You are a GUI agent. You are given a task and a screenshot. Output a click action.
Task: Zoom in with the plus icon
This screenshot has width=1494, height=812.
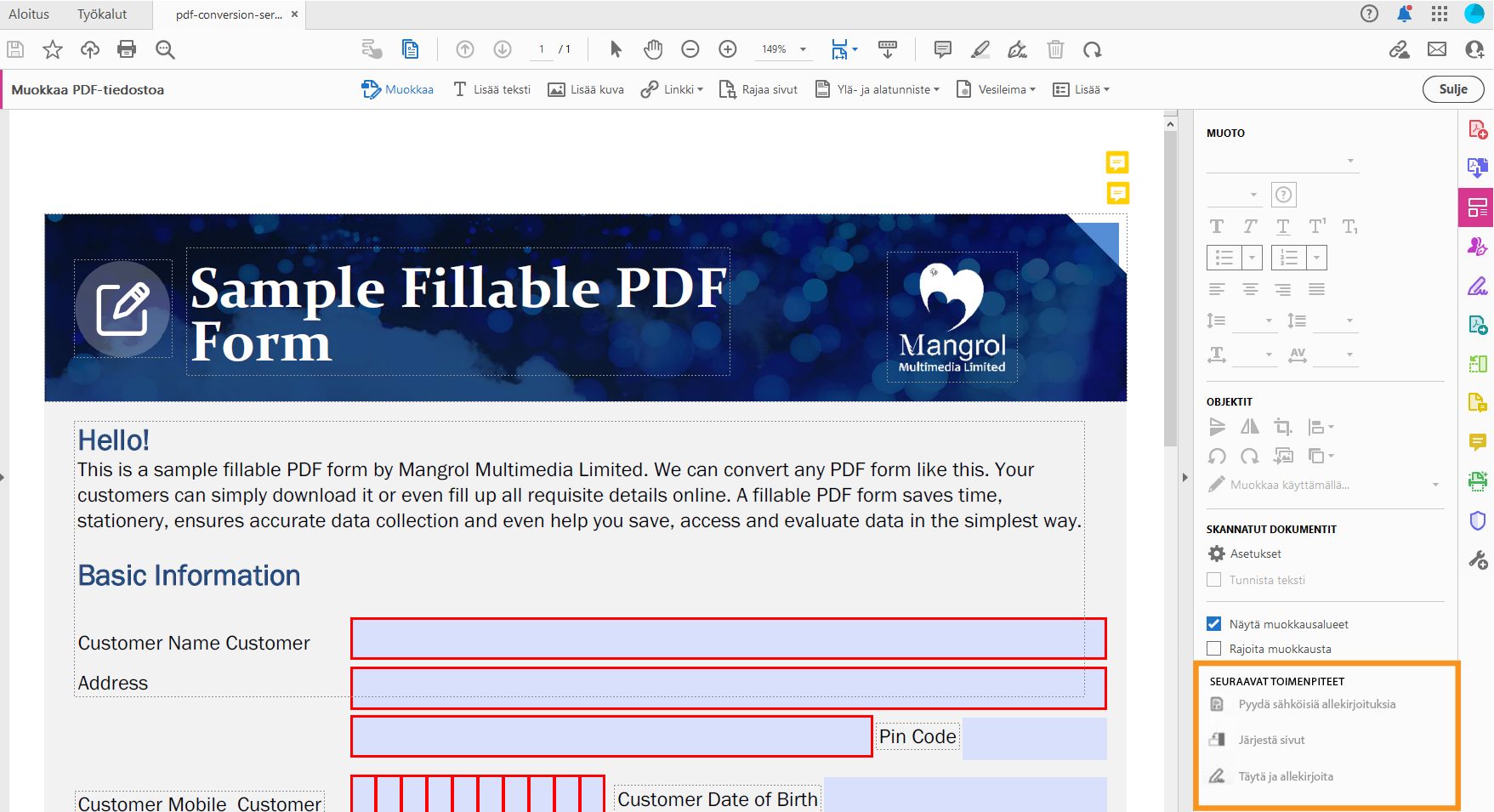click(728, 49)
